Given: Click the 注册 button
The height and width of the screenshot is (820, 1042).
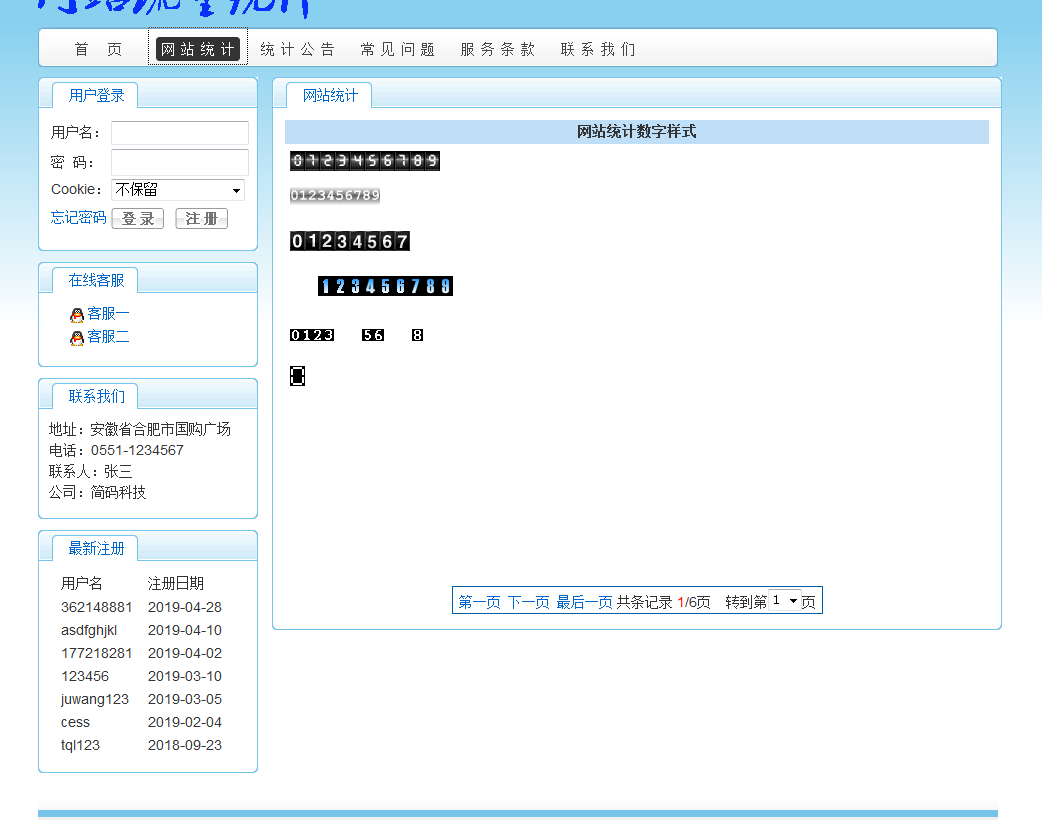Looking at the screenshot, I should pyautogui.click(x=201, y=219).
